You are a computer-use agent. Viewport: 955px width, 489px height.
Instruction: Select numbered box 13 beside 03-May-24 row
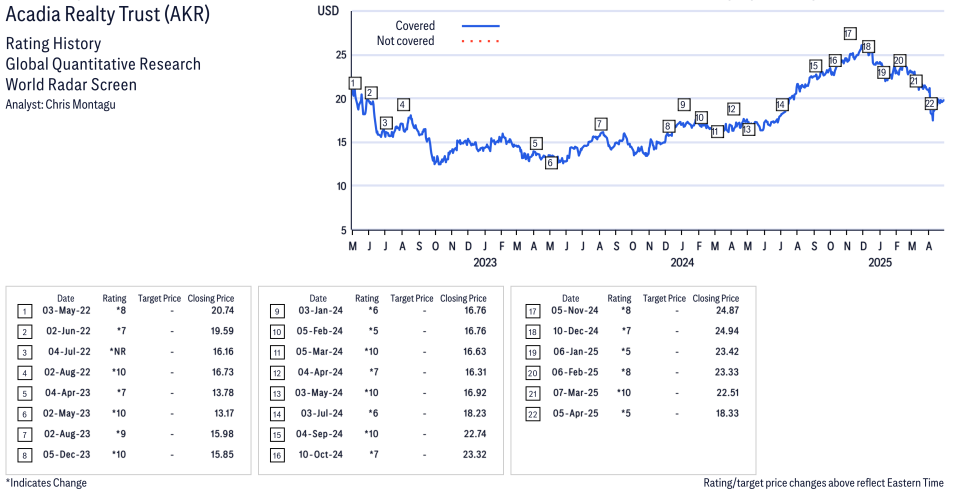point(277,394)
